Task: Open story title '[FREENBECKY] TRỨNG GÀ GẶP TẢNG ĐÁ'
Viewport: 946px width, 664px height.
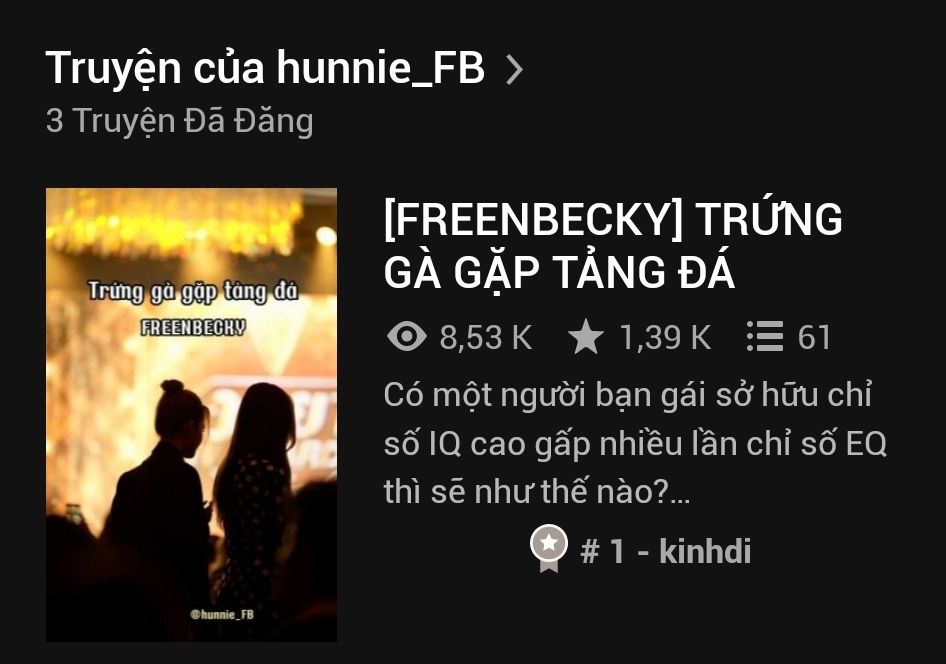Action: 612,245
